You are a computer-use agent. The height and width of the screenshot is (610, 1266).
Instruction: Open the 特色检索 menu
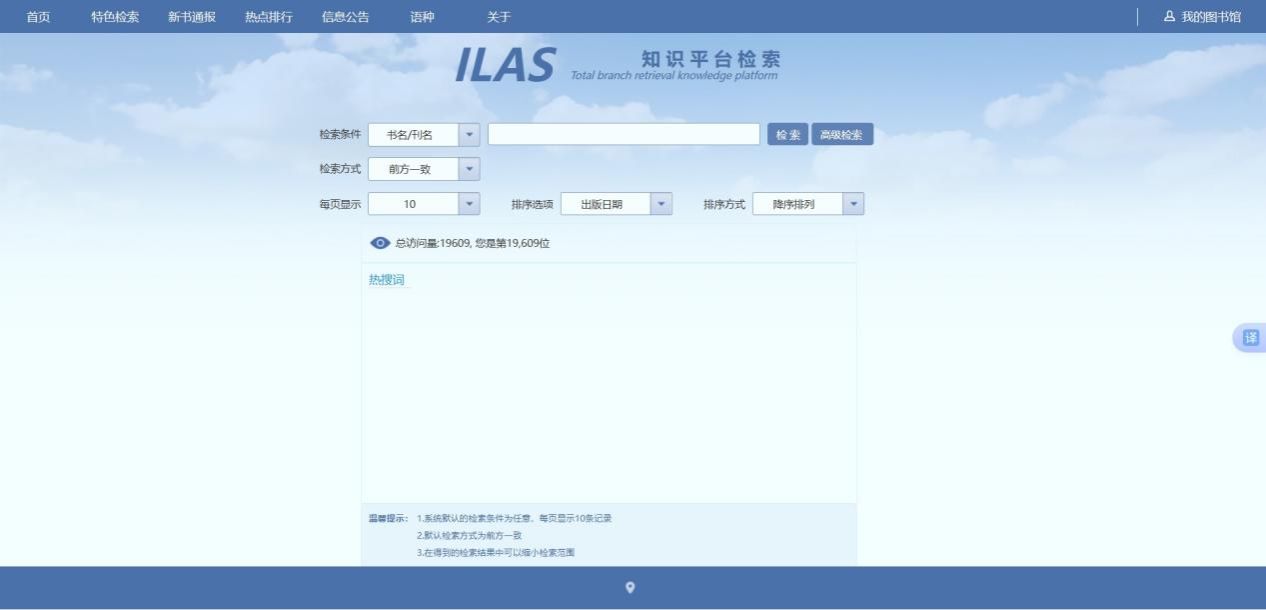115,17
